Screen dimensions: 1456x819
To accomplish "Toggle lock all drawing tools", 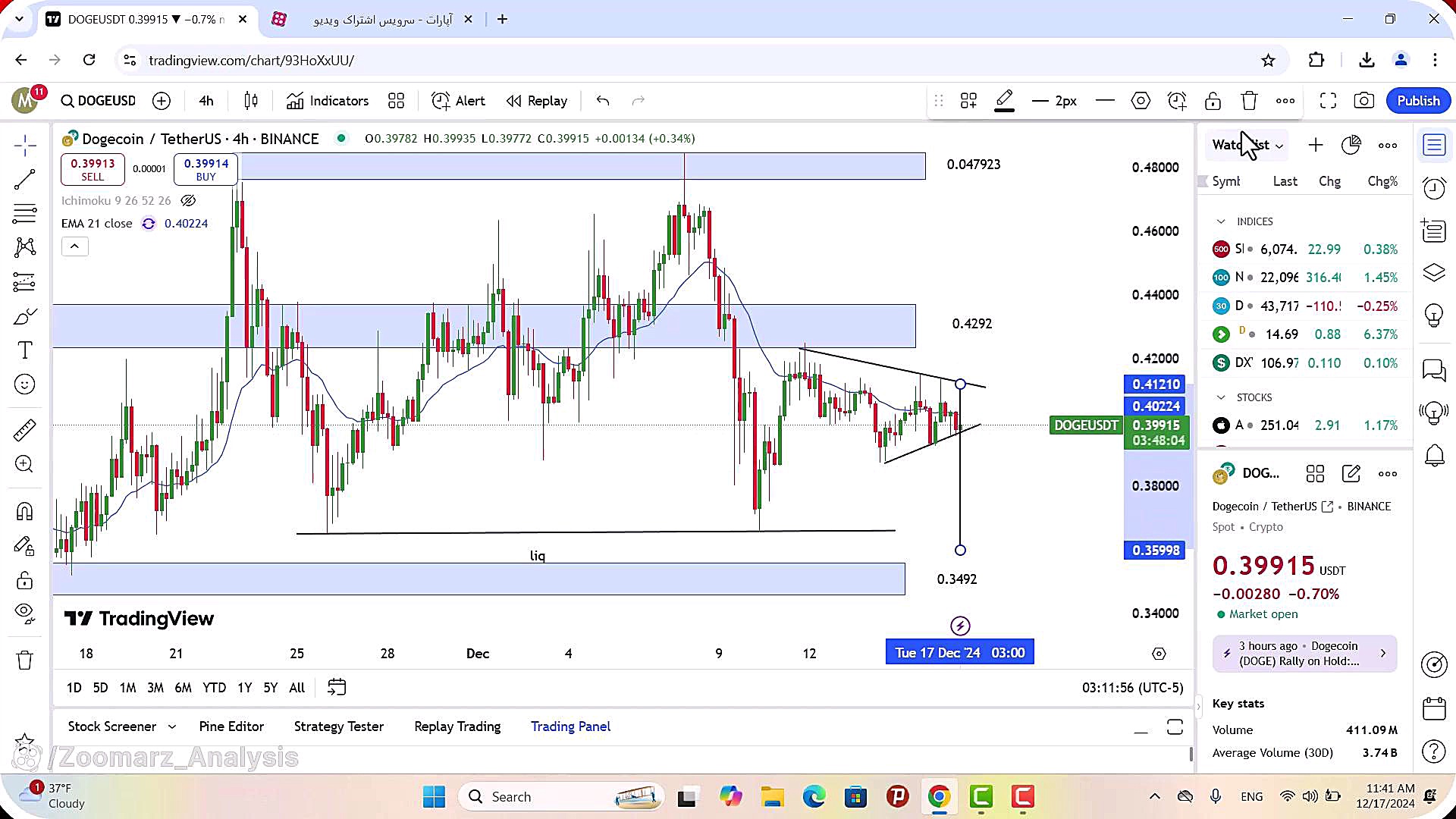I will (x=24, y=581).
